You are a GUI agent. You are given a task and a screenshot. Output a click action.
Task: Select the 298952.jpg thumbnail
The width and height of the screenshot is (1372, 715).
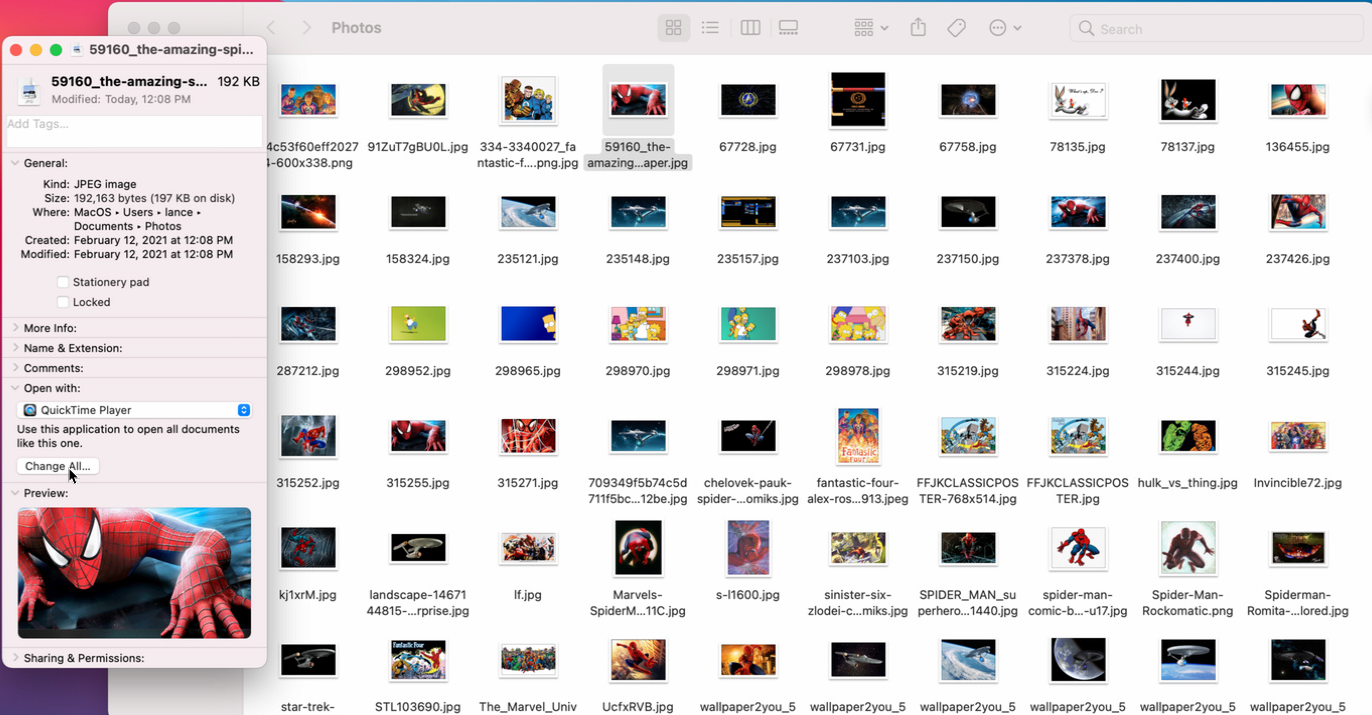418,324
